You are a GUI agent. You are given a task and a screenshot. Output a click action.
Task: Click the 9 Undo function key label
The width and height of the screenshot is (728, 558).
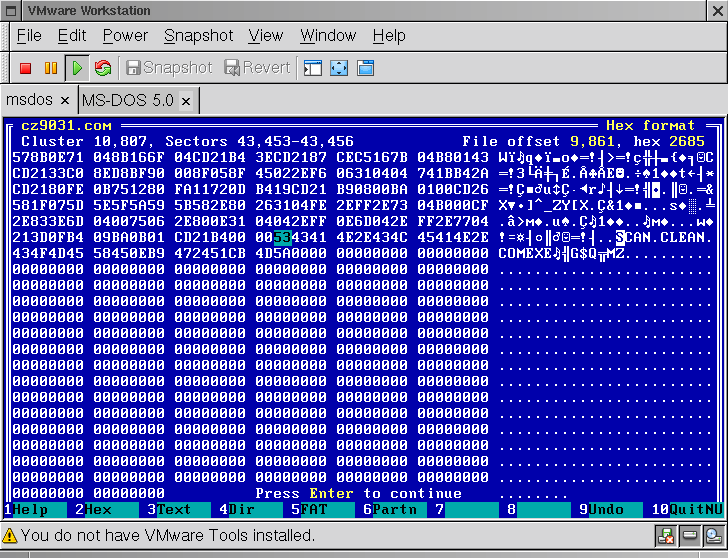tap(611, 510)
